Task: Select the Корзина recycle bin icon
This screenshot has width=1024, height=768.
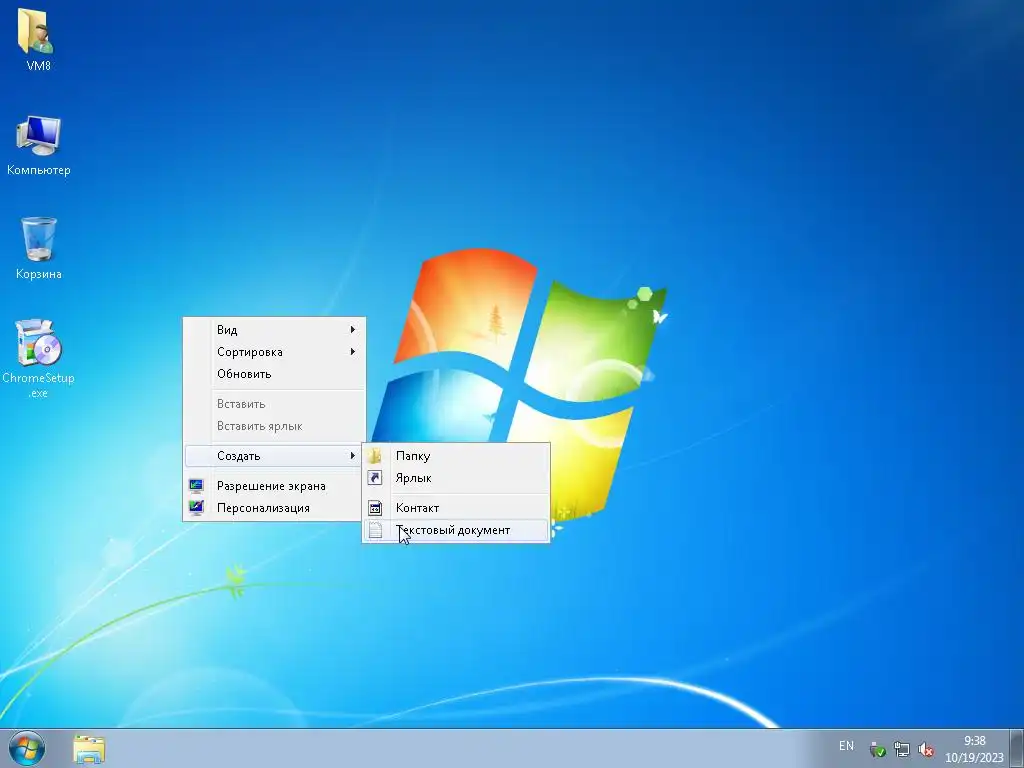Action: pos(39,248)
